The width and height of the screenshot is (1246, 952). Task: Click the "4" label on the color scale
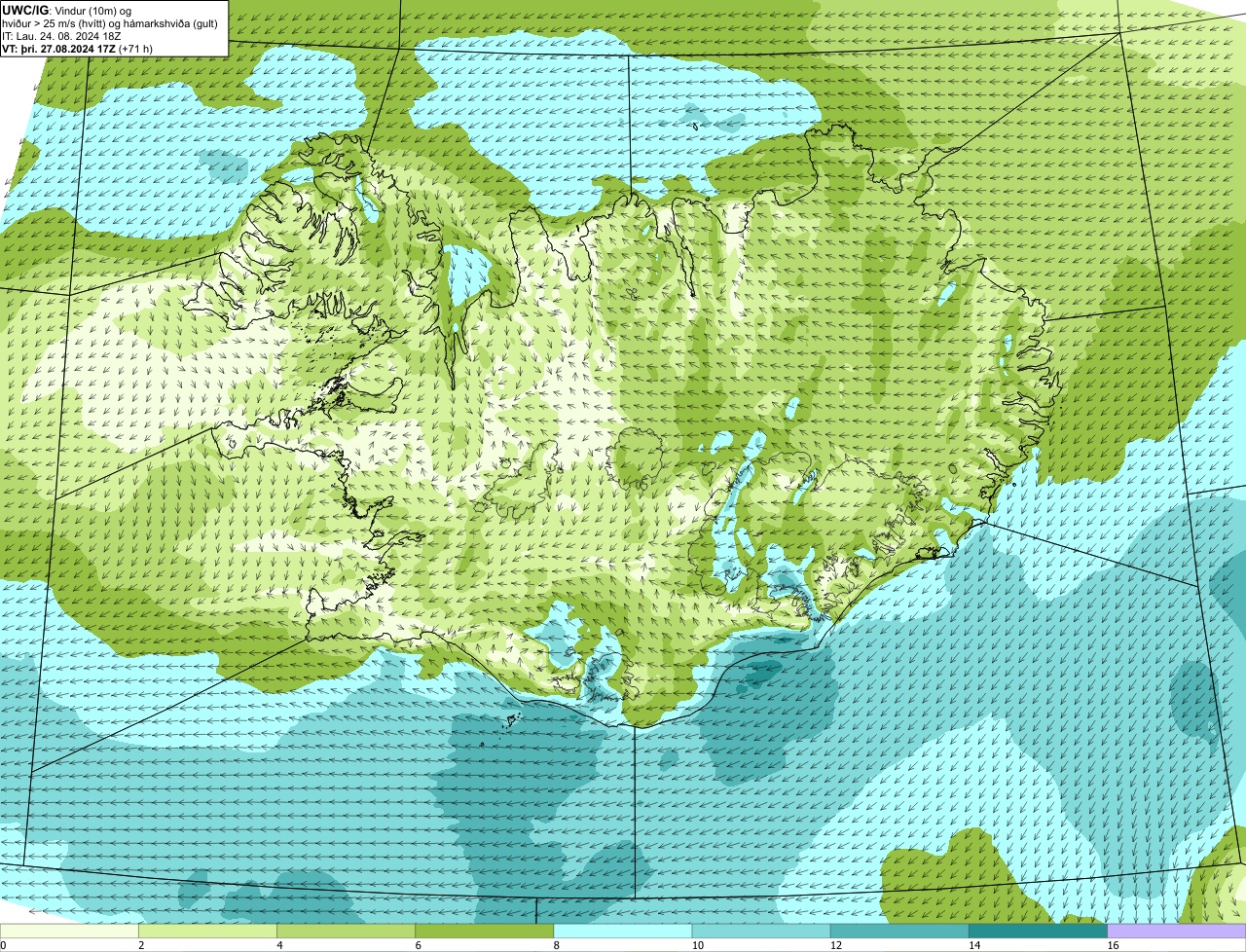279,945
